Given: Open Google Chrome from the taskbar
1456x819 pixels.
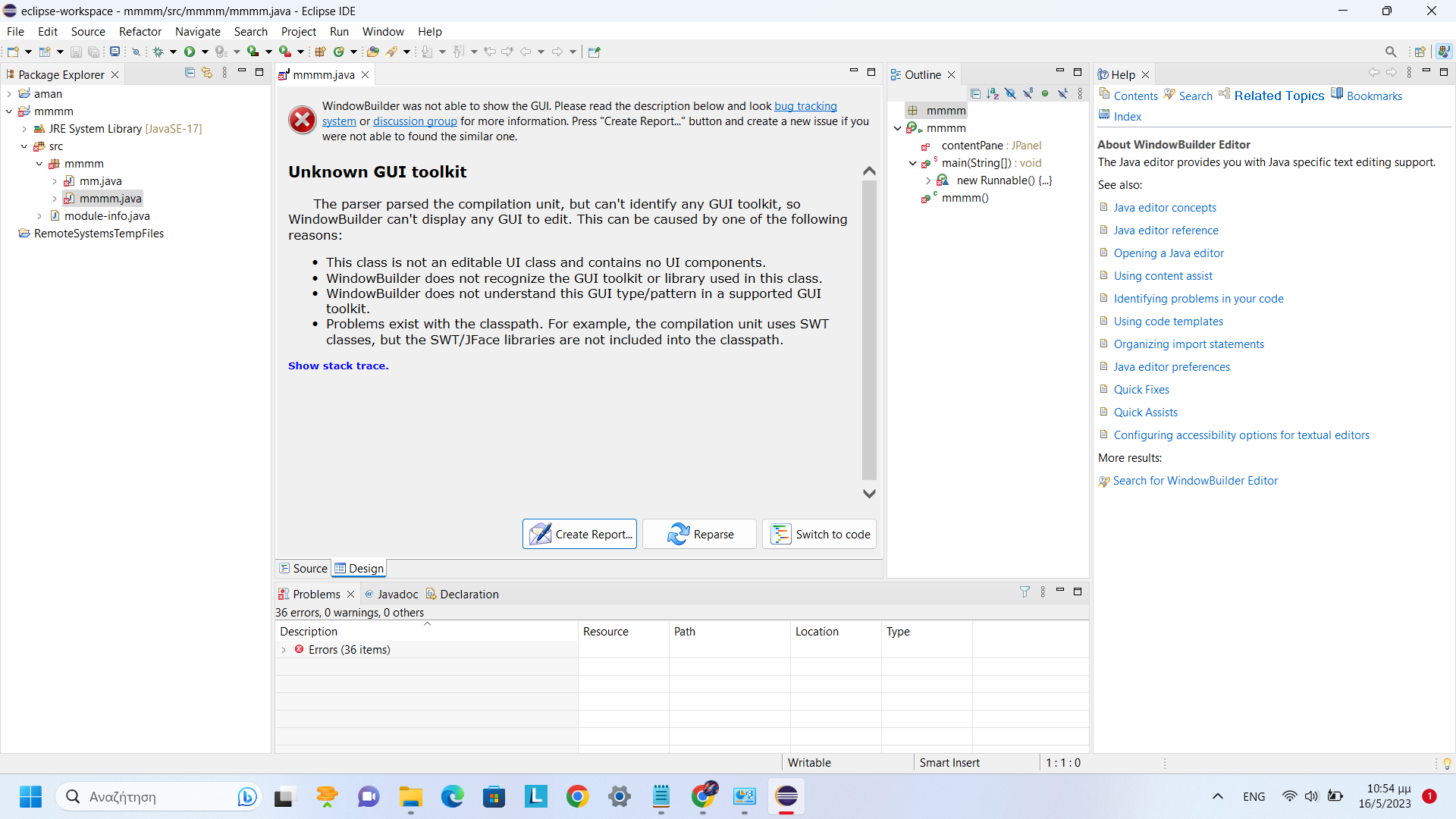Looking at the screenshot, I should [x=577, y=796].
